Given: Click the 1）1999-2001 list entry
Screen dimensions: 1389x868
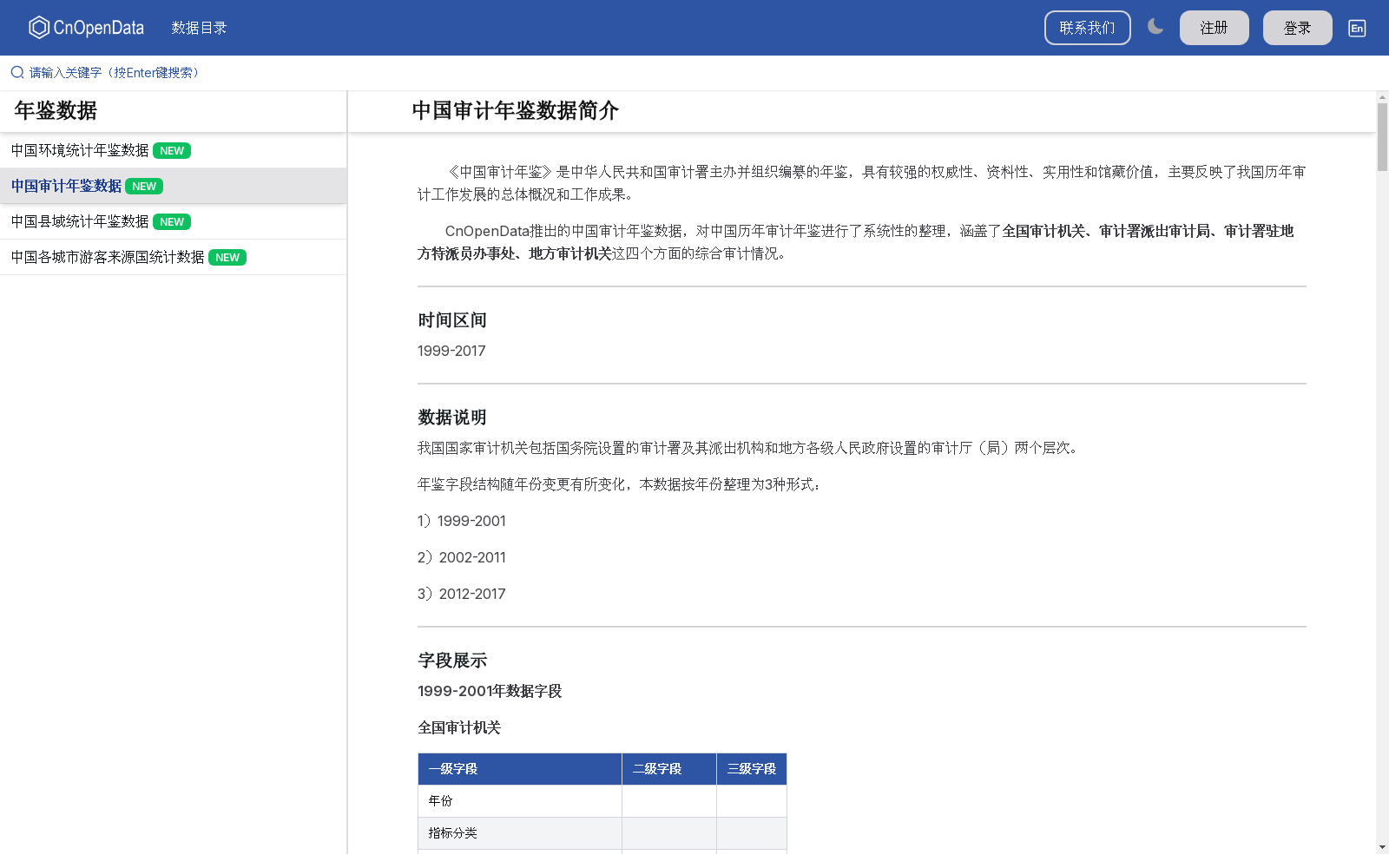Looking at the screenshot, I should pos(462,521).
